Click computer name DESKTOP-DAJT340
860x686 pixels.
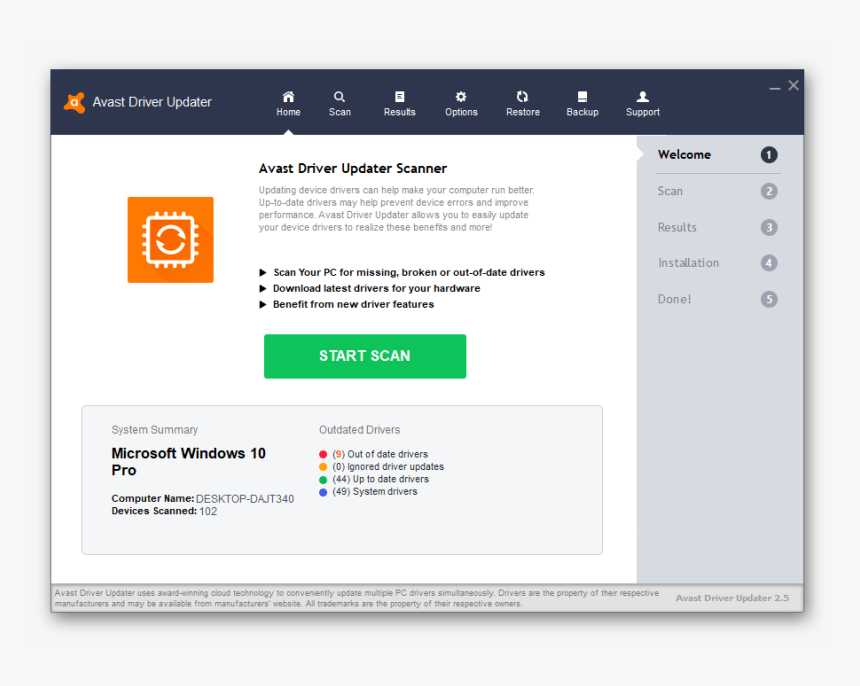click(x=245, y=499)
